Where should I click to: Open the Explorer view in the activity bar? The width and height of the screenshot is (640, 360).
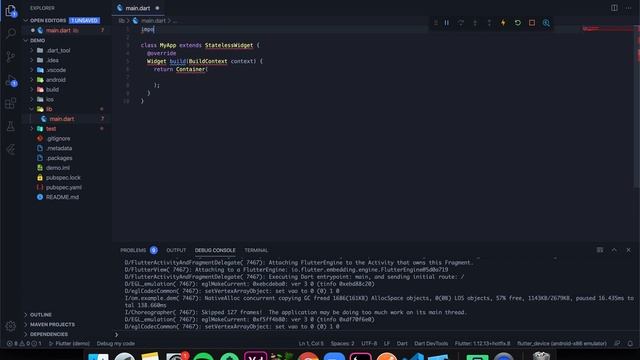coord(11,11)
